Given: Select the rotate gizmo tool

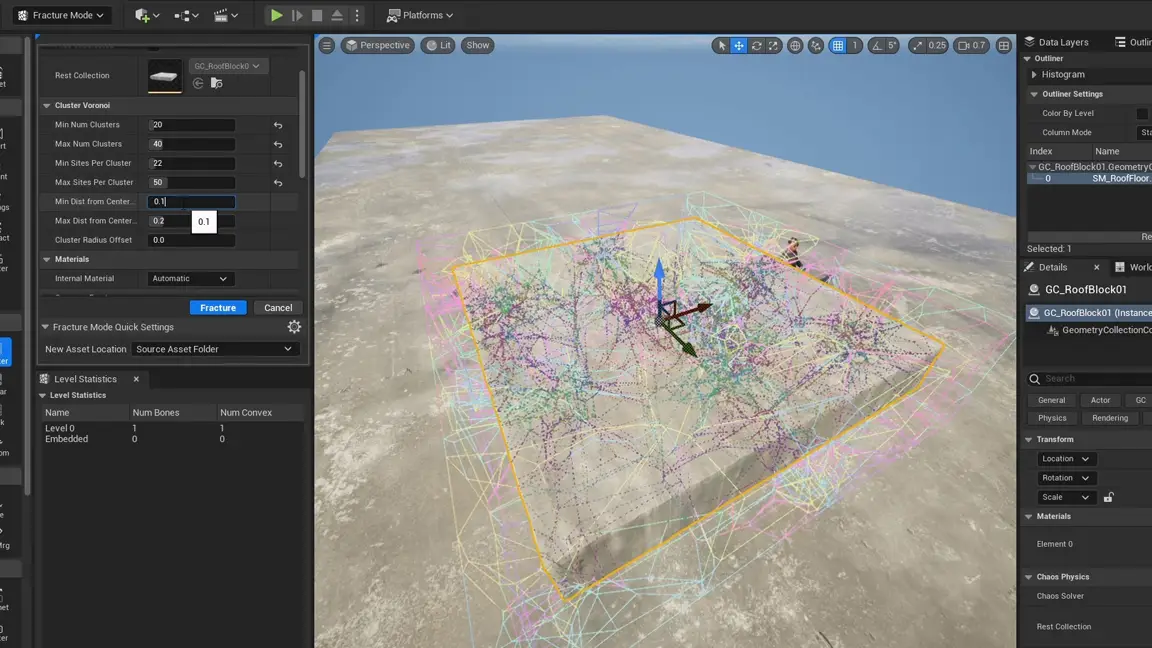Looking at the screenshot, I should click(756, 46).
